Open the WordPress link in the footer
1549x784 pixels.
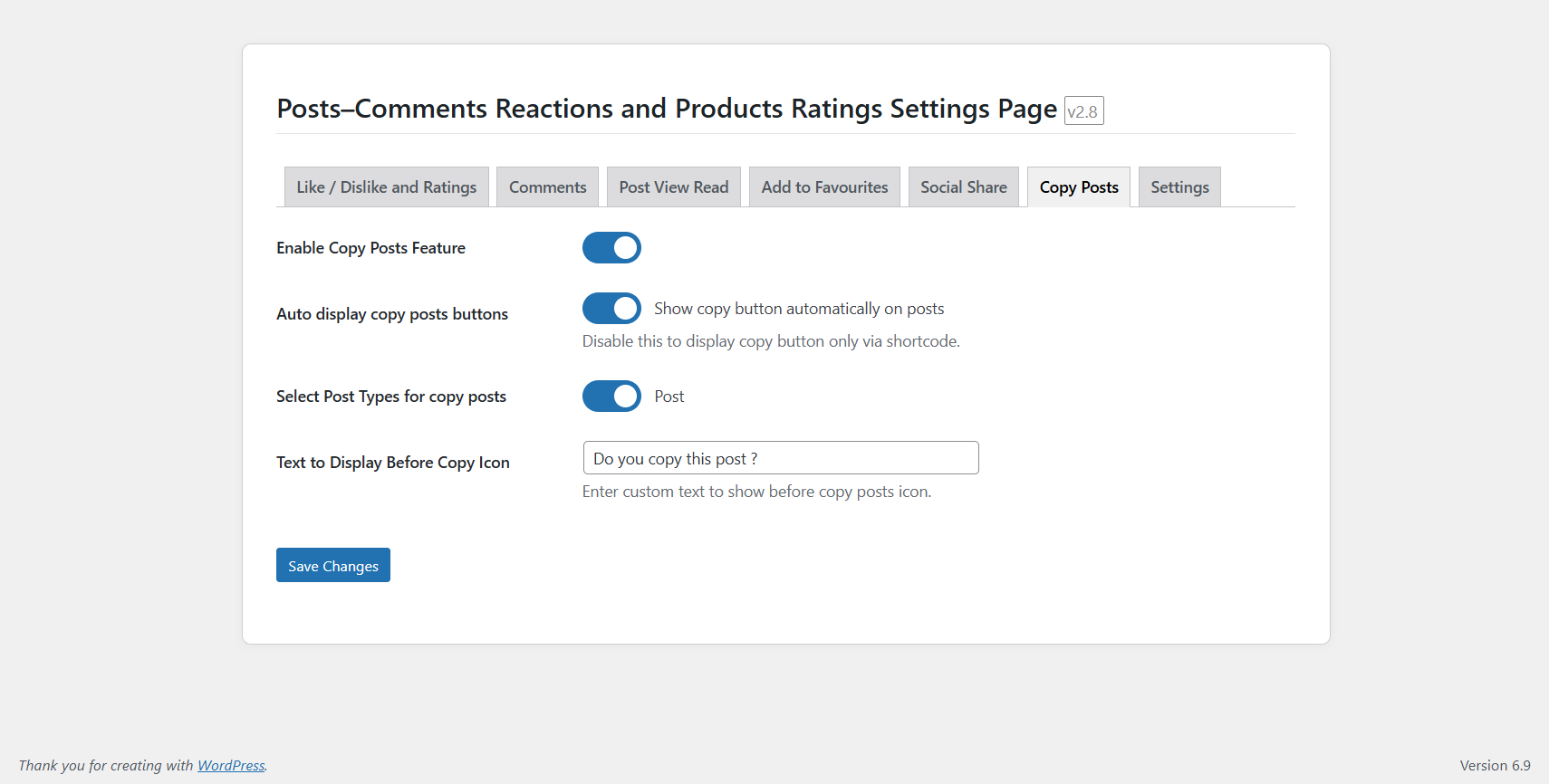coord(231,766)
